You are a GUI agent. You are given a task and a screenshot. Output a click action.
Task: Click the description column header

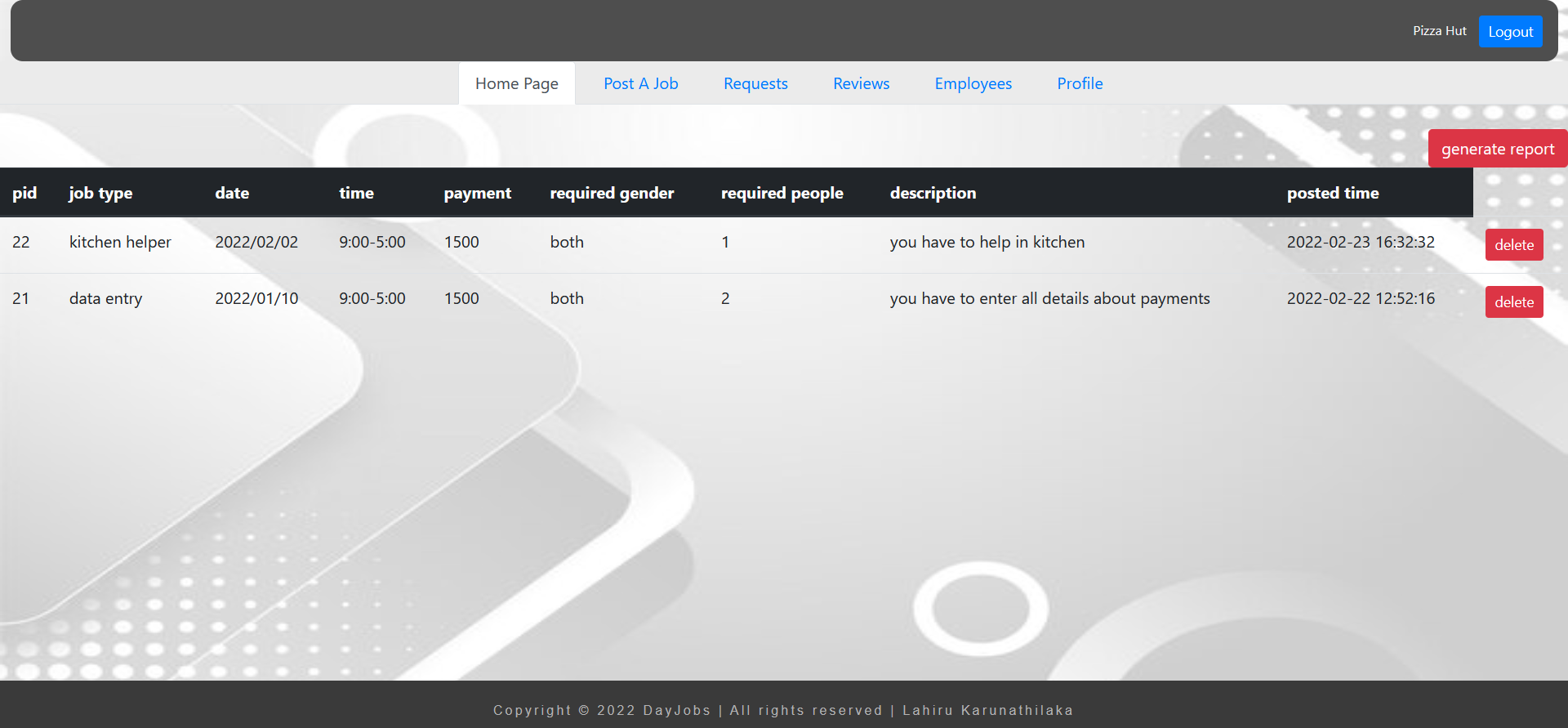933,193
